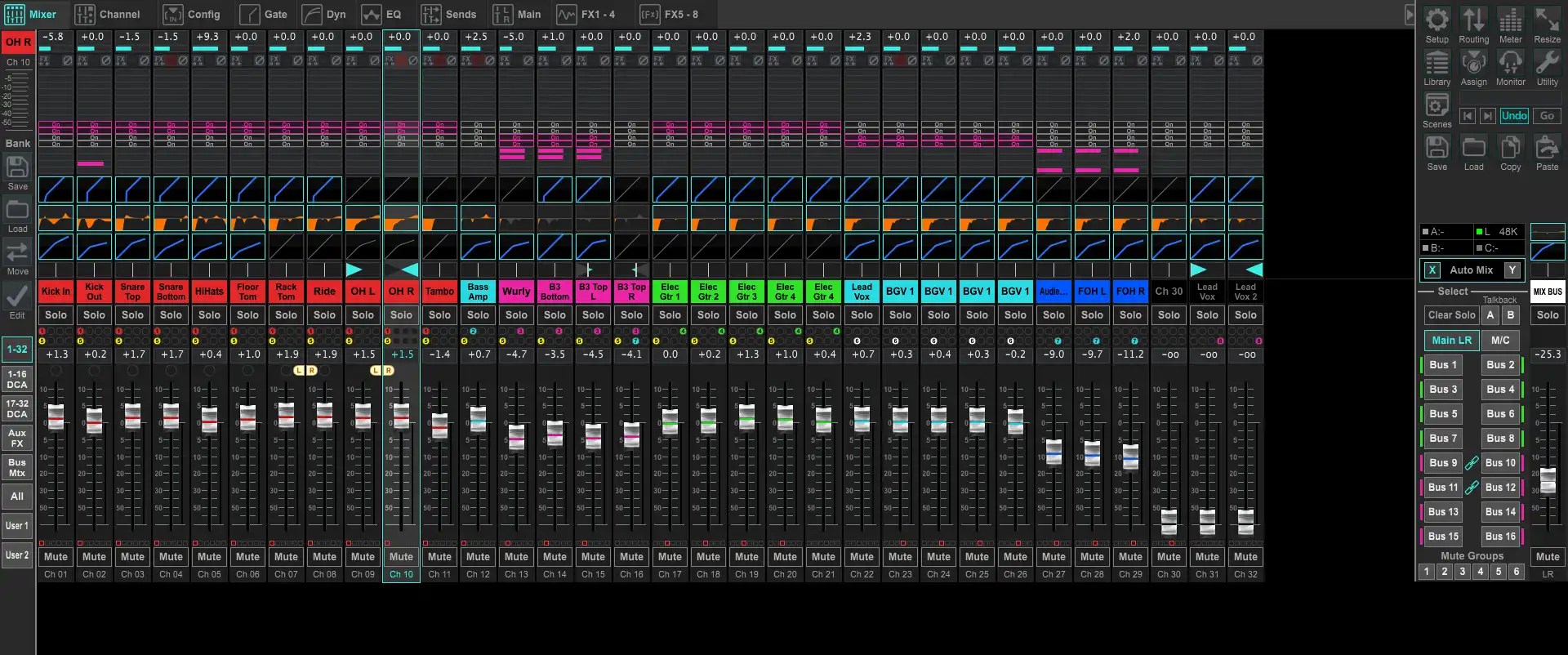Click the Save icon in right panel
This screenshot has width=1568, height=655.
pos(1437,147)
